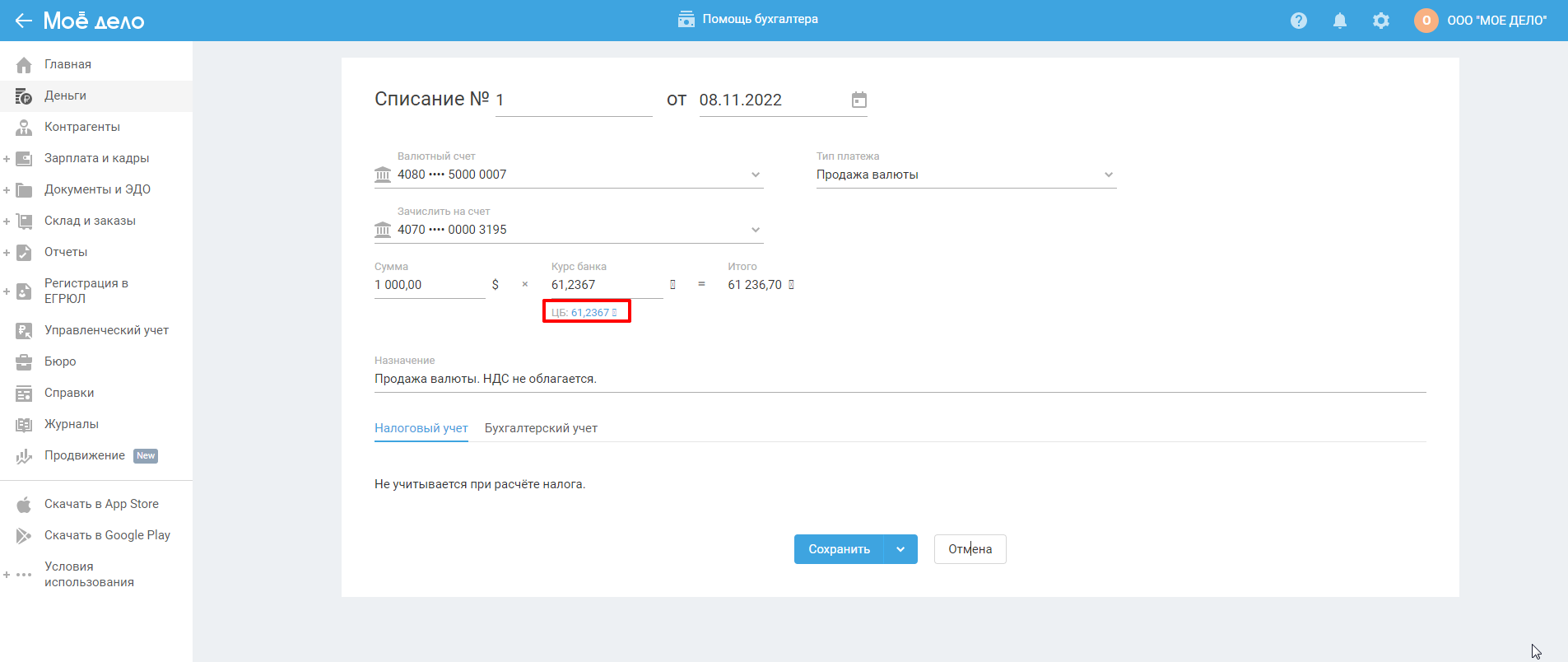Image resolution: width=1568 pixels, height=662 pixels.
Task: Open the Тип платежа dropdown
Action: coord(1109,175)
